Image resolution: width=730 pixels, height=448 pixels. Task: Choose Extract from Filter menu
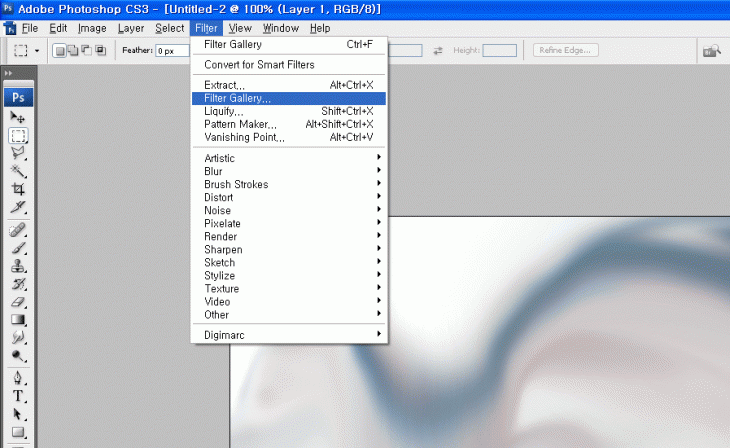coord(289,85)
